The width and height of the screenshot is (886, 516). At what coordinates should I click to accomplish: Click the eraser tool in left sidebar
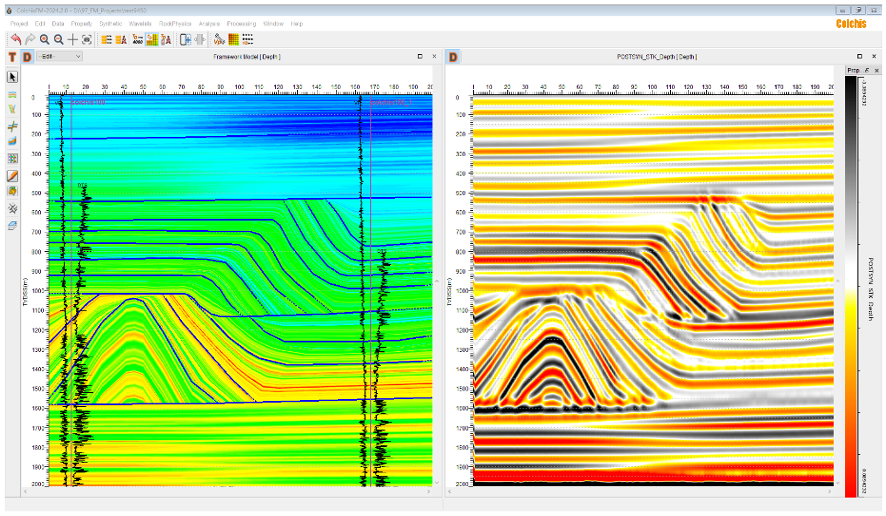[x=13, y=225]
